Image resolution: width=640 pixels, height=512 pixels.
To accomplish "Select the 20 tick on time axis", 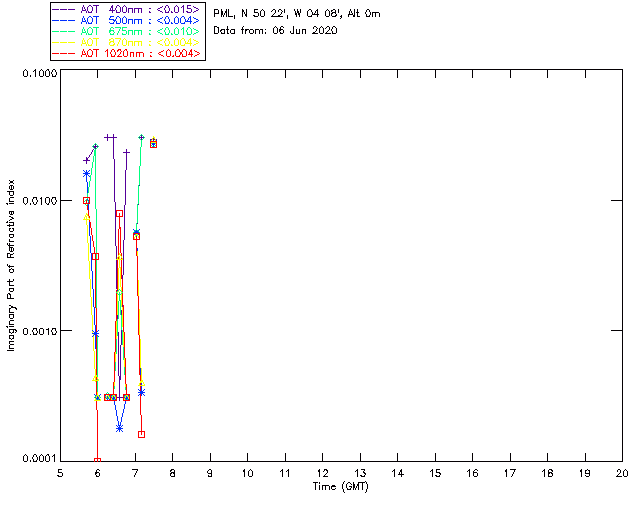I will [621, 473].
